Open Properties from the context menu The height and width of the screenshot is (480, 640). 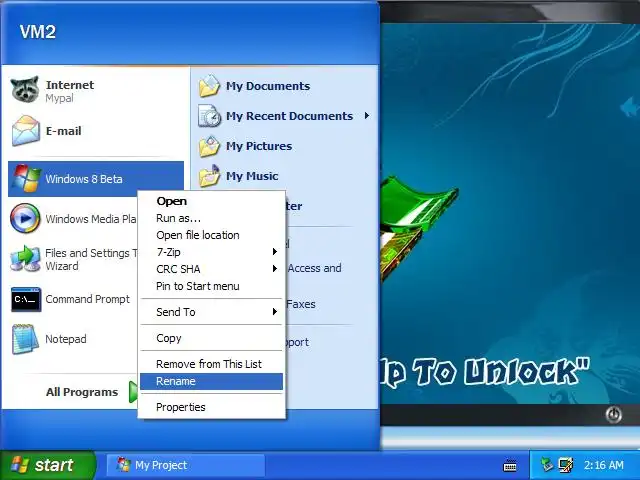click(211, 407)
